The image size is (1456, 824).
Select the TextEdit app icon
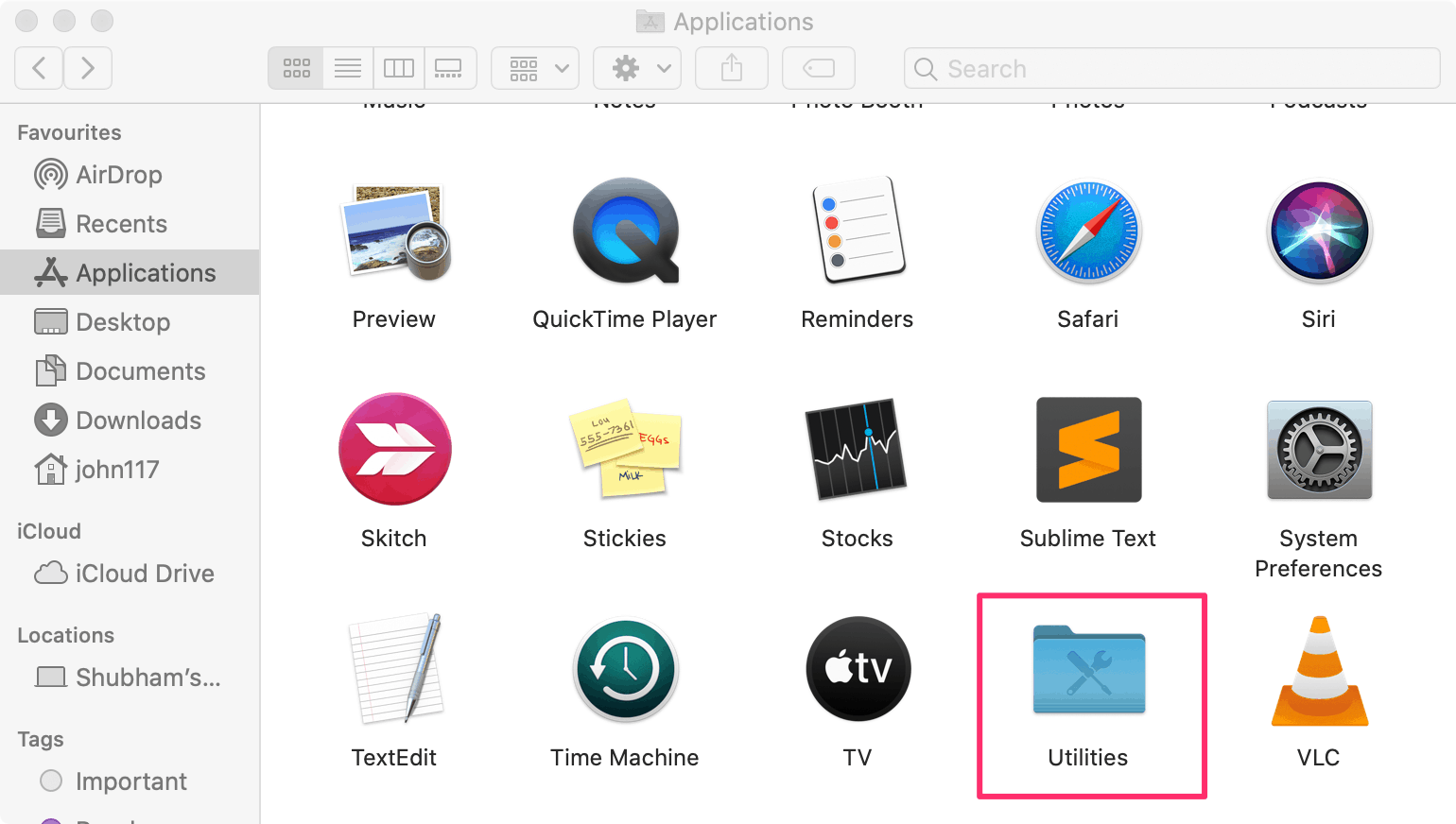394,668
